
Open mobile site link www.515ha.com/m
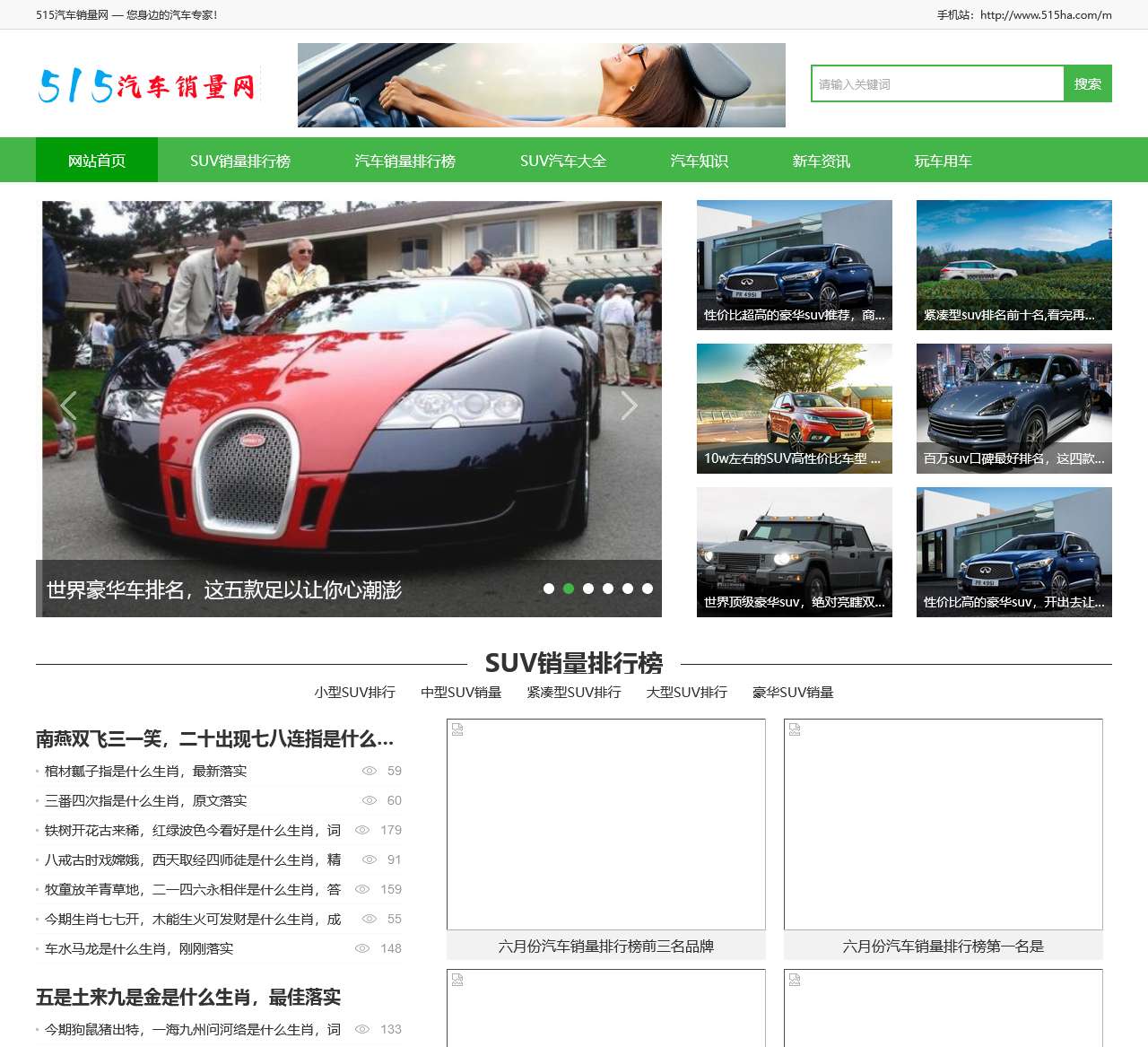pos(1046,14)
